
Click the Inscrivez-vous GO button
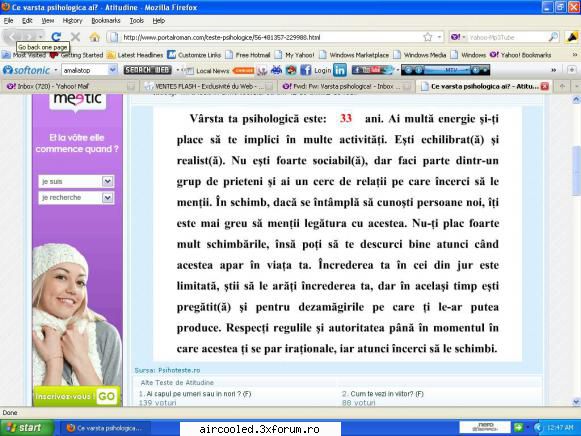[x=77, y=396]
